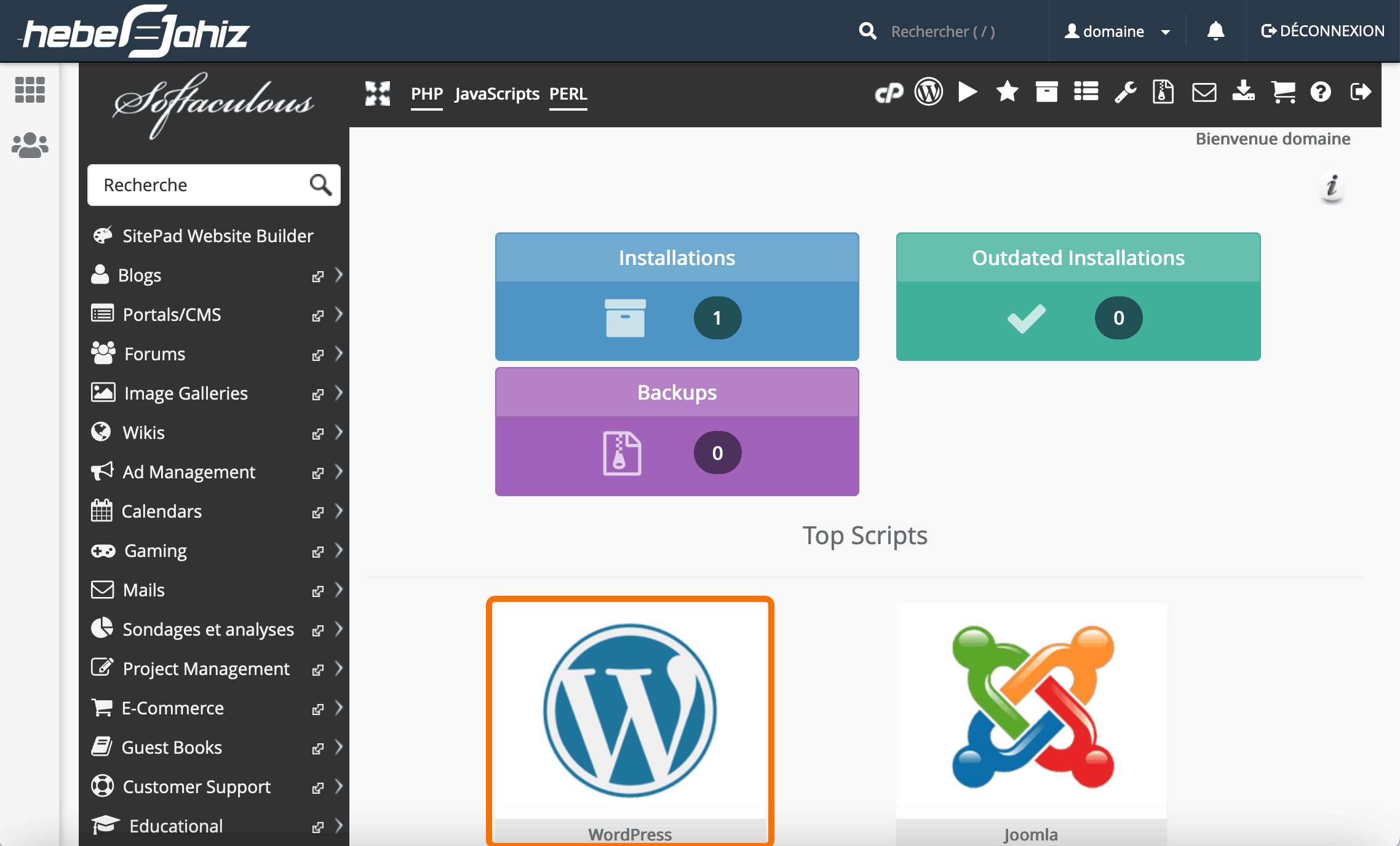Open the Backups summary card

[677, 432]
